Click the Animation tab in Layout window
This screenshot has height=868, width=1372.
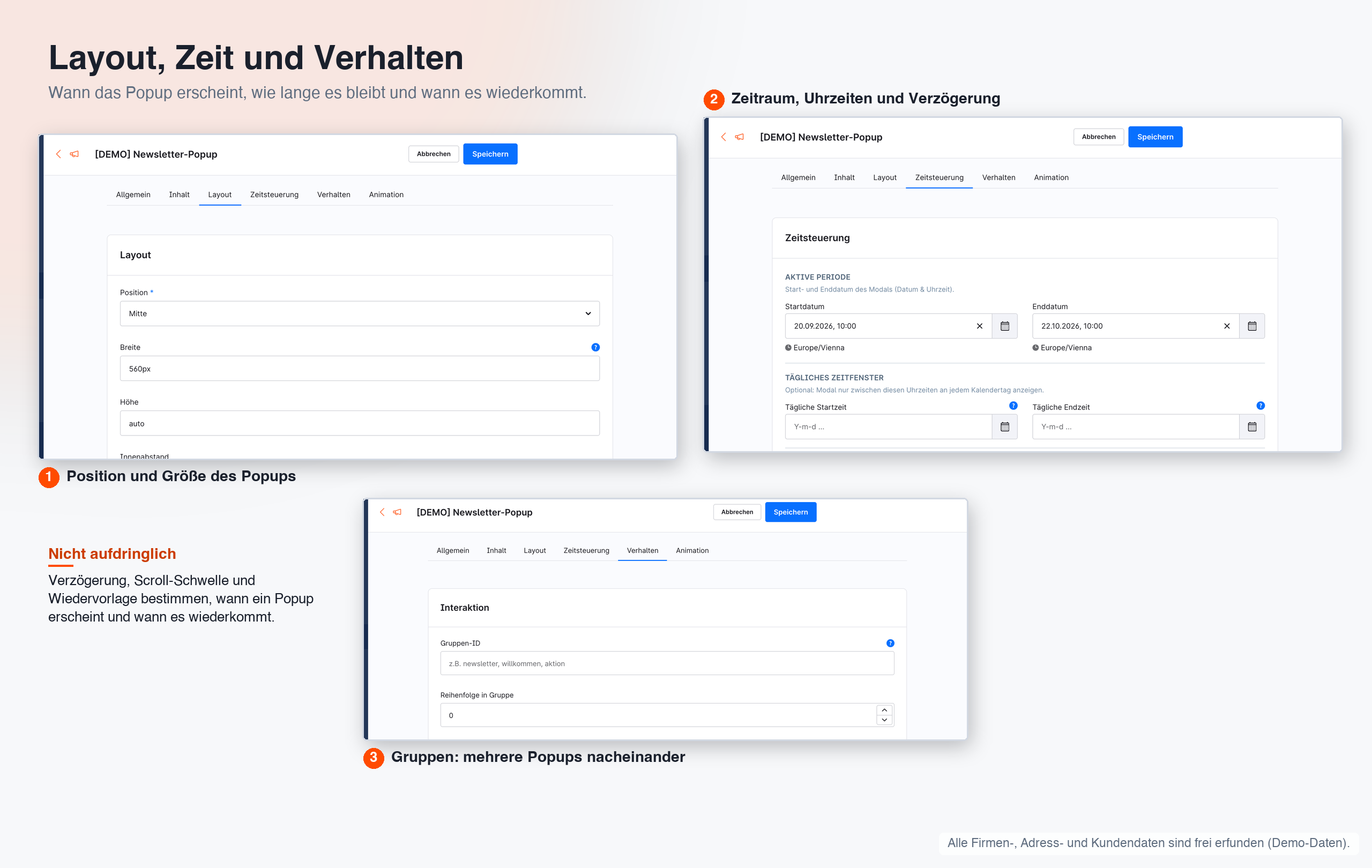click(x=386, y=194)
